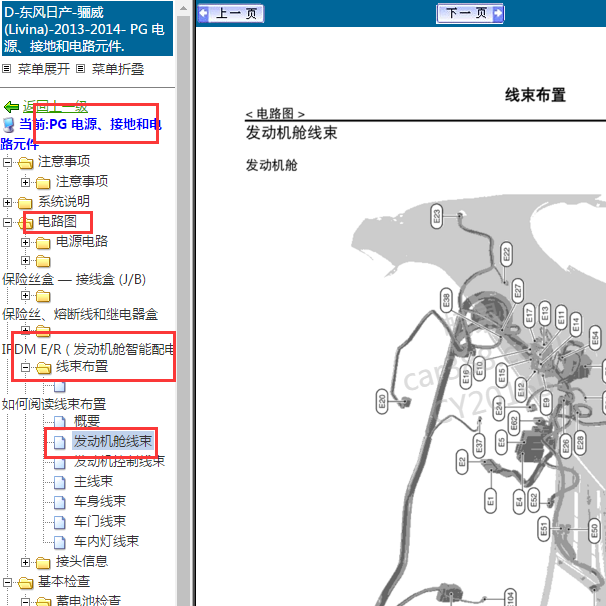Open the 蓄电池检查 folder
The width and height of the screenshot is (606, 606).
[88, 600]
